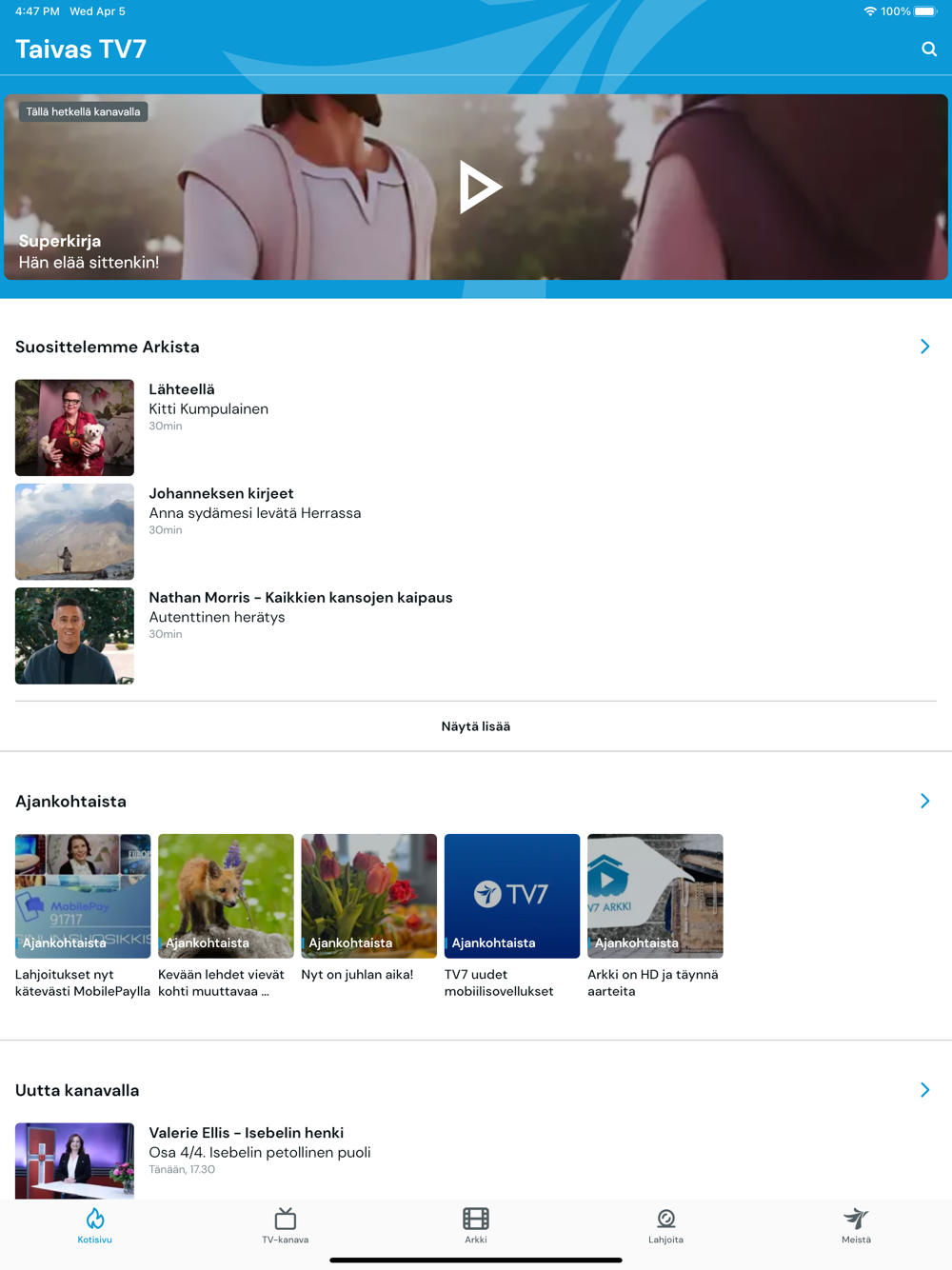Switch to the TV-kanava tab
Image resolution: width=952 pixels, height=1270 pixels.
[x=286, y=1226]
